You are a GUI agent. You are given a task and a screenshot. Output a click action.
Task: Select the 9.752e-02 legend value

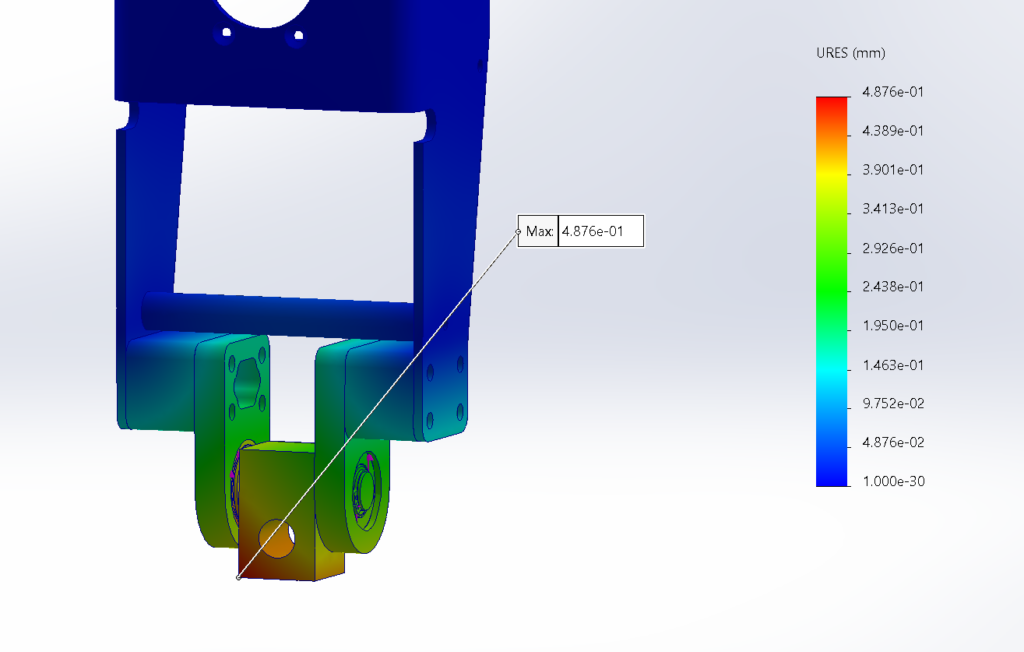click(893, 404)
